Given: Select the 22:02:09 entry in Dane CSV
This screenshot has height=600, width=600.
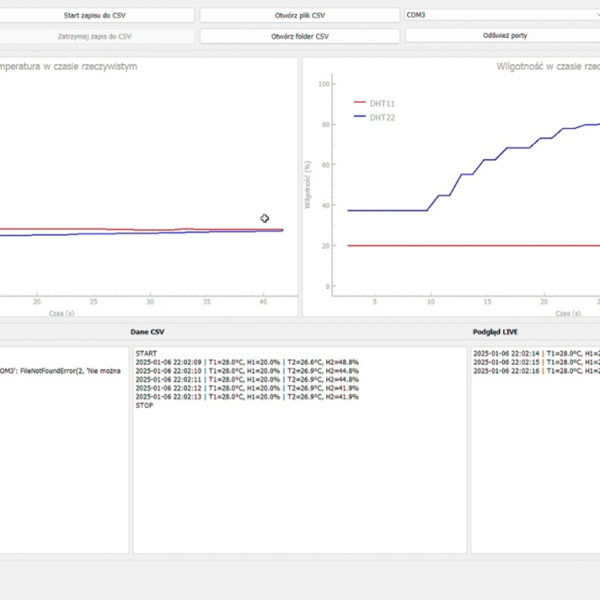Looking at the screenshot, I should click(246, 362).
